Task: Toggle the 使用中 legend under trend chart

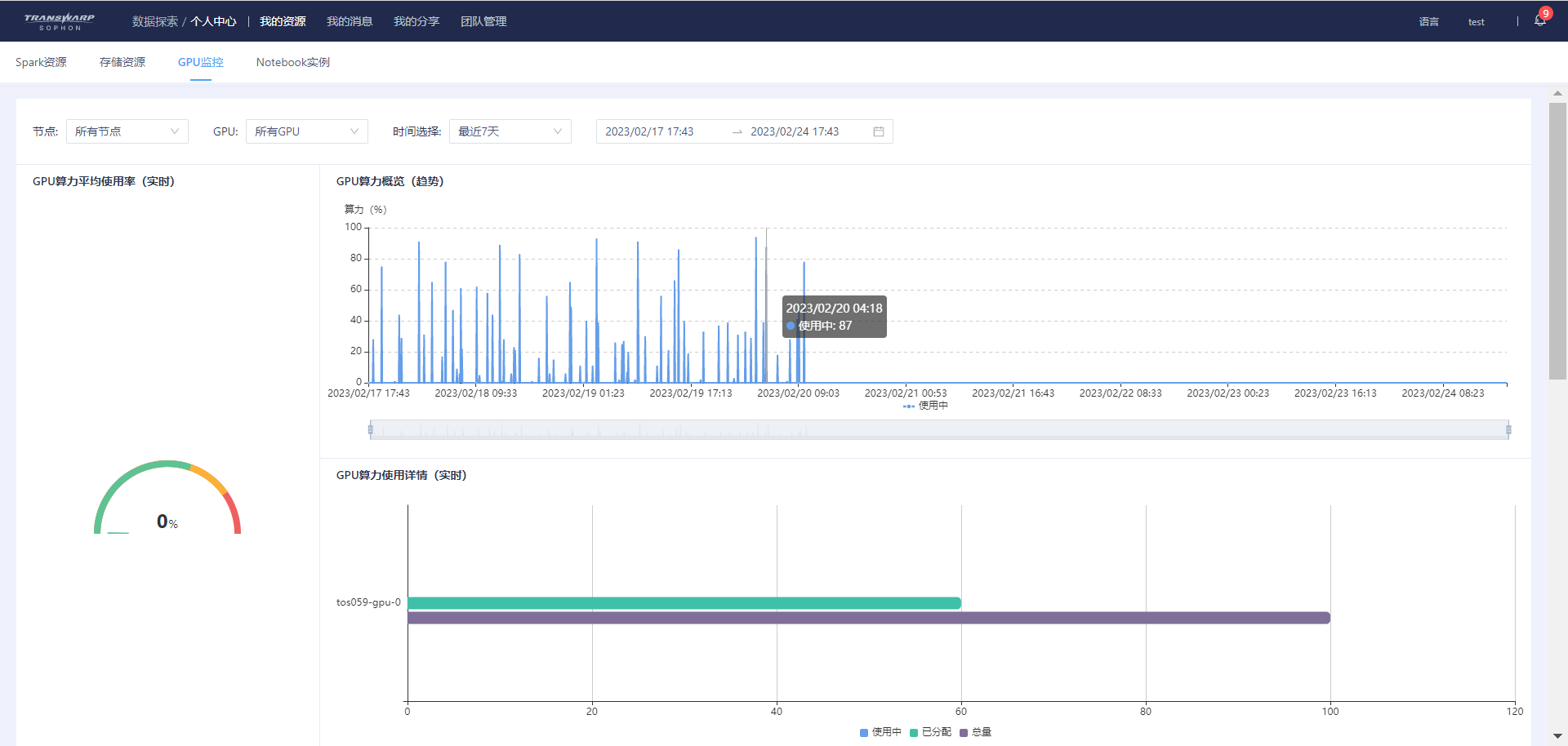Action: click(x=925, y=406)
